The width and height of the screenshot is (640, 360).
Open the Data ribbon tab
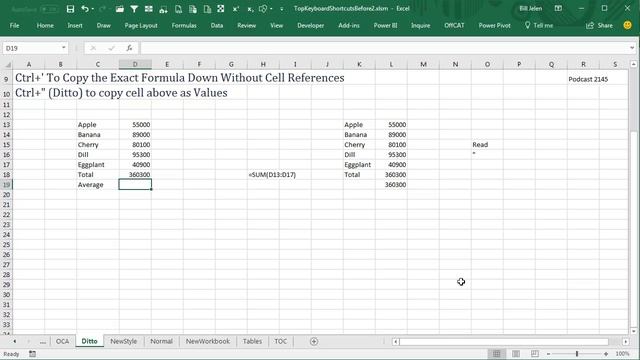click(217, 25)
